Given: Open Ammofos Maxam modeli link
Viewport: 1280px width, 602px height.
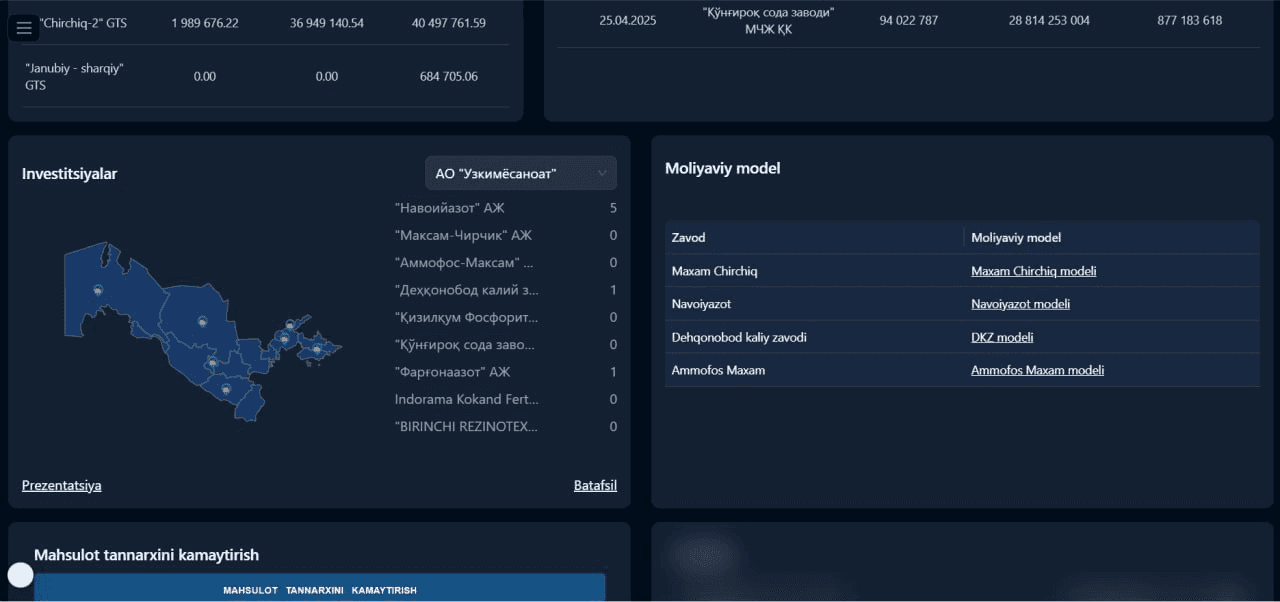Looking at the screenshot, I should (1038, 370).
